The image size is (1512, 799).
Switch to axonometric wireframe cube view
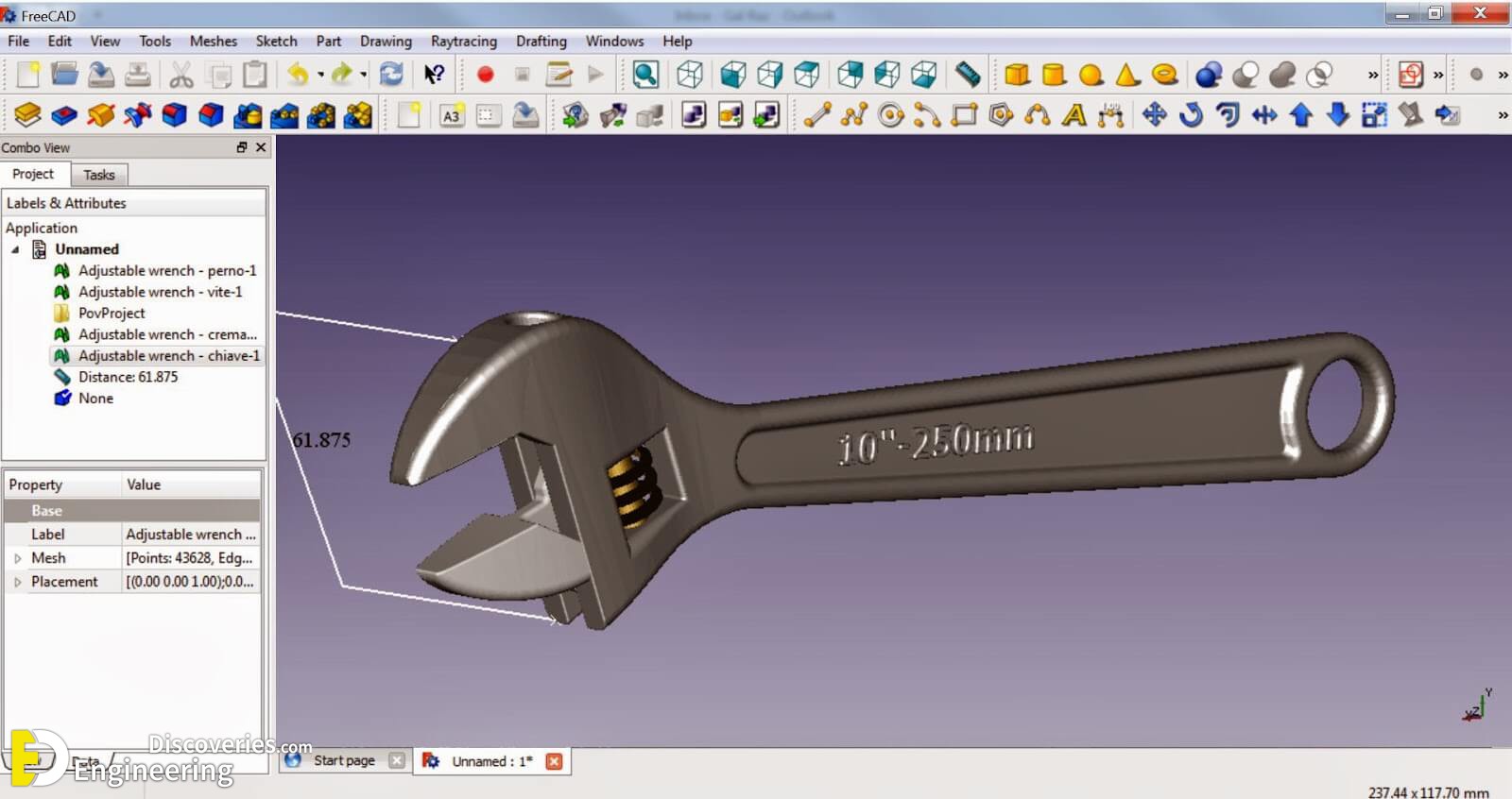click(690, 74)
